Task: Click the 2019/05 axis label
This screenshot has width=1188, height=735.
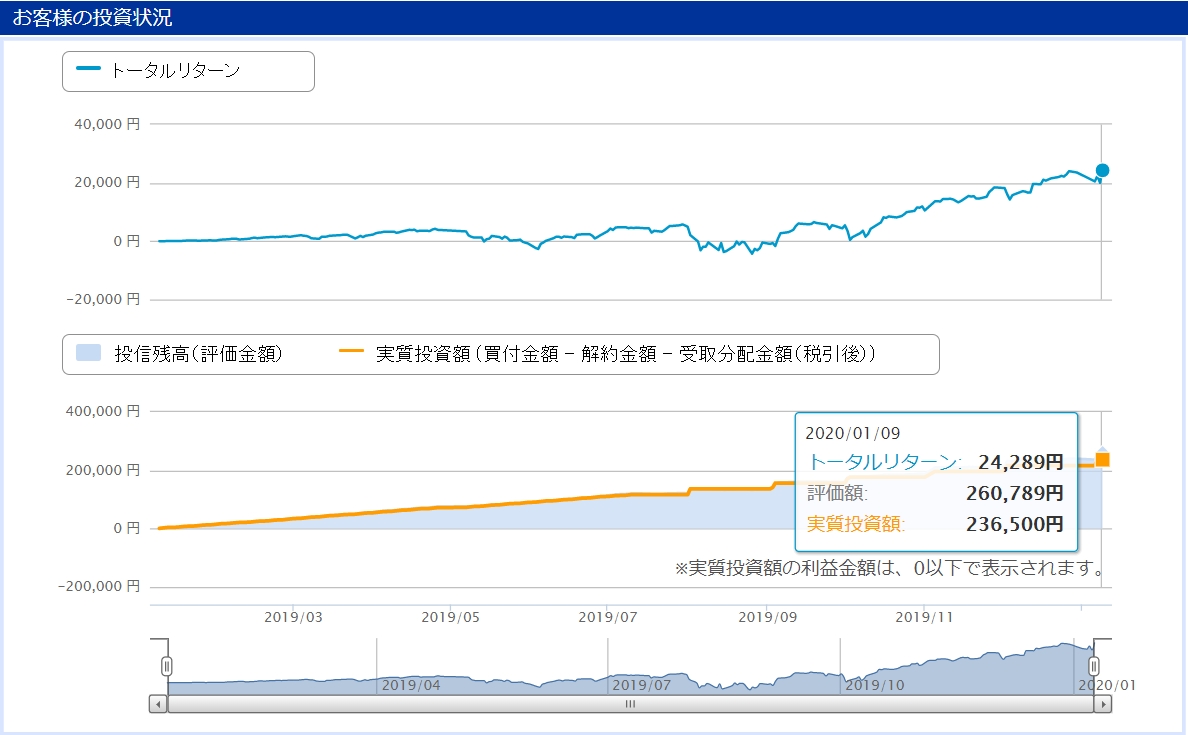Action: pos(450,618)
